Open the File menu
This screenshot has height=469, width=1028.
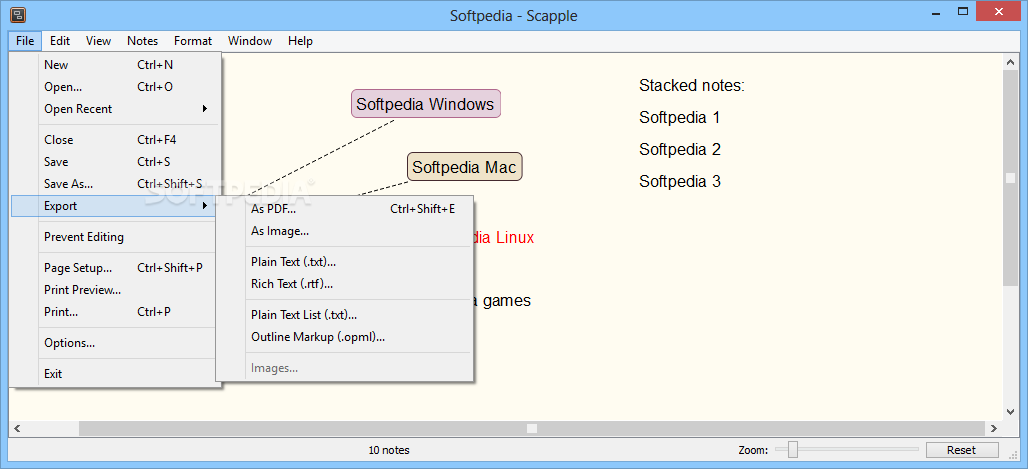tap(25, 41)
